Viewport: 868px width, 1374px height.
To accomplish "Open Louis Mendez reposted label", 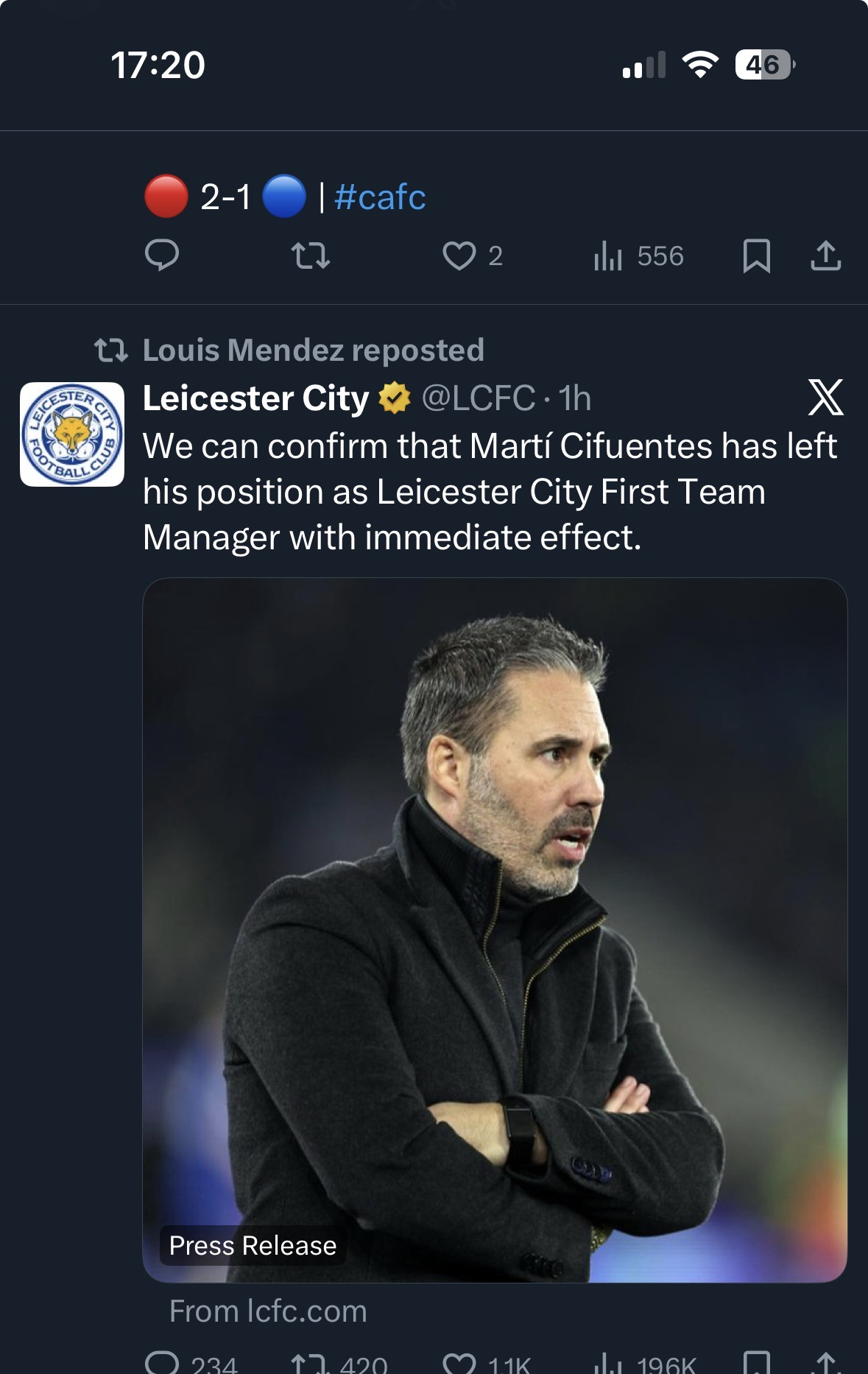I will tap(313, 350).
